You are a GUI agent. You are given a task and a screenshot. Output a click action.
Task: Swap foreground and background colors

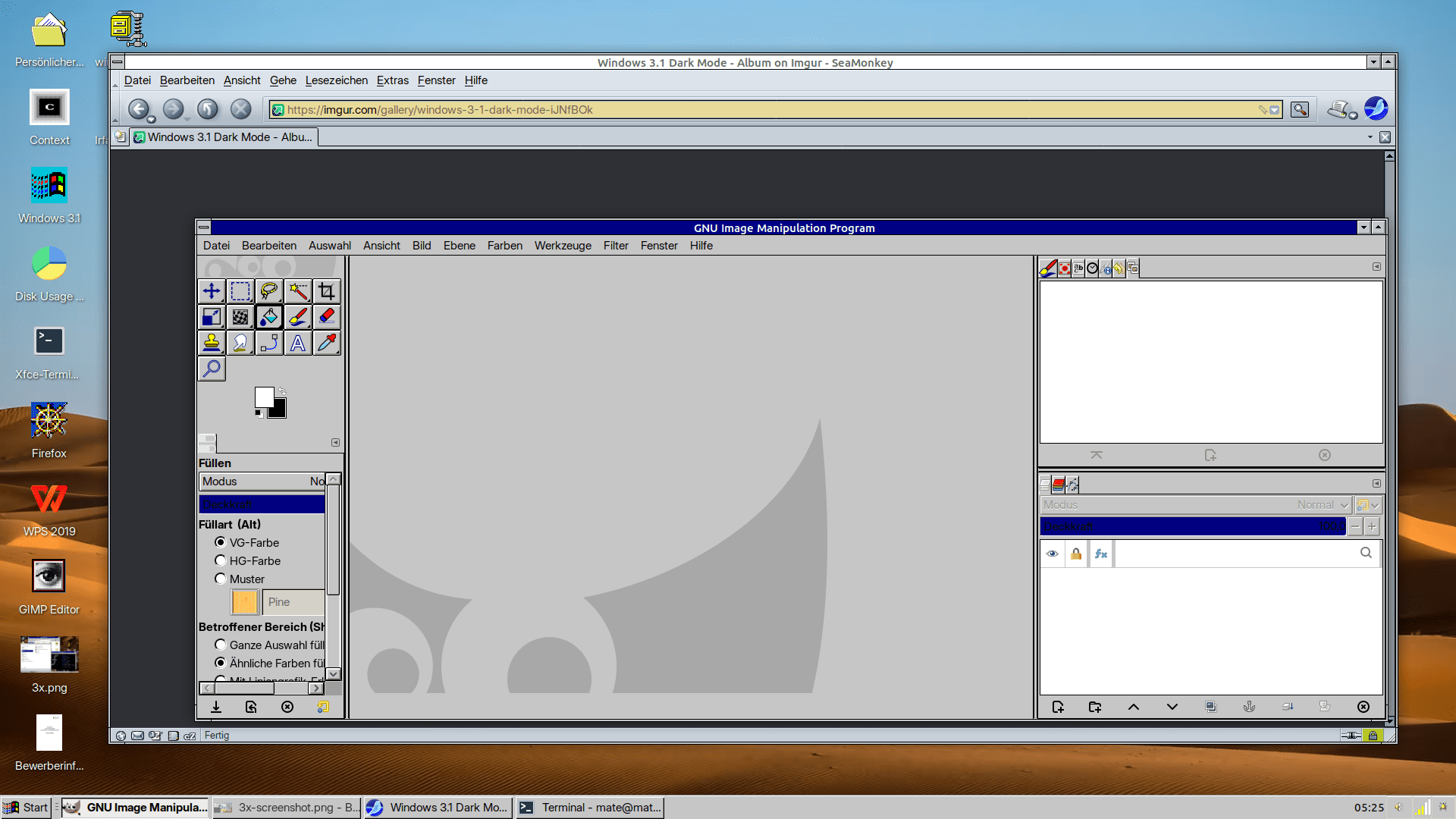[282, 391]
